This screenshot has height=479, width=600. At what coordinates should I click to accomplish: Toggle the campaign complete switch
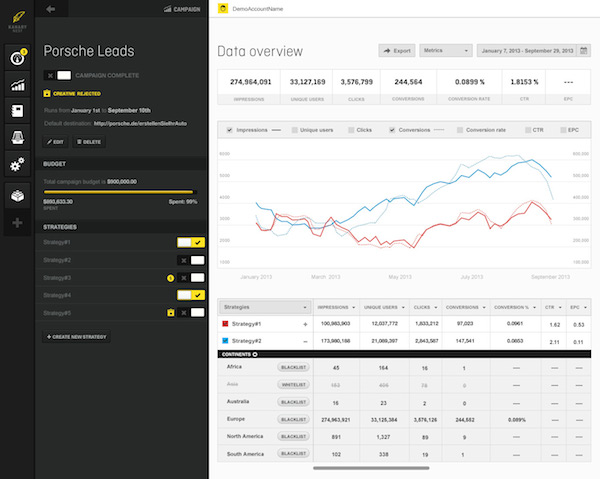pyautogui.click(x=57, y=75)
